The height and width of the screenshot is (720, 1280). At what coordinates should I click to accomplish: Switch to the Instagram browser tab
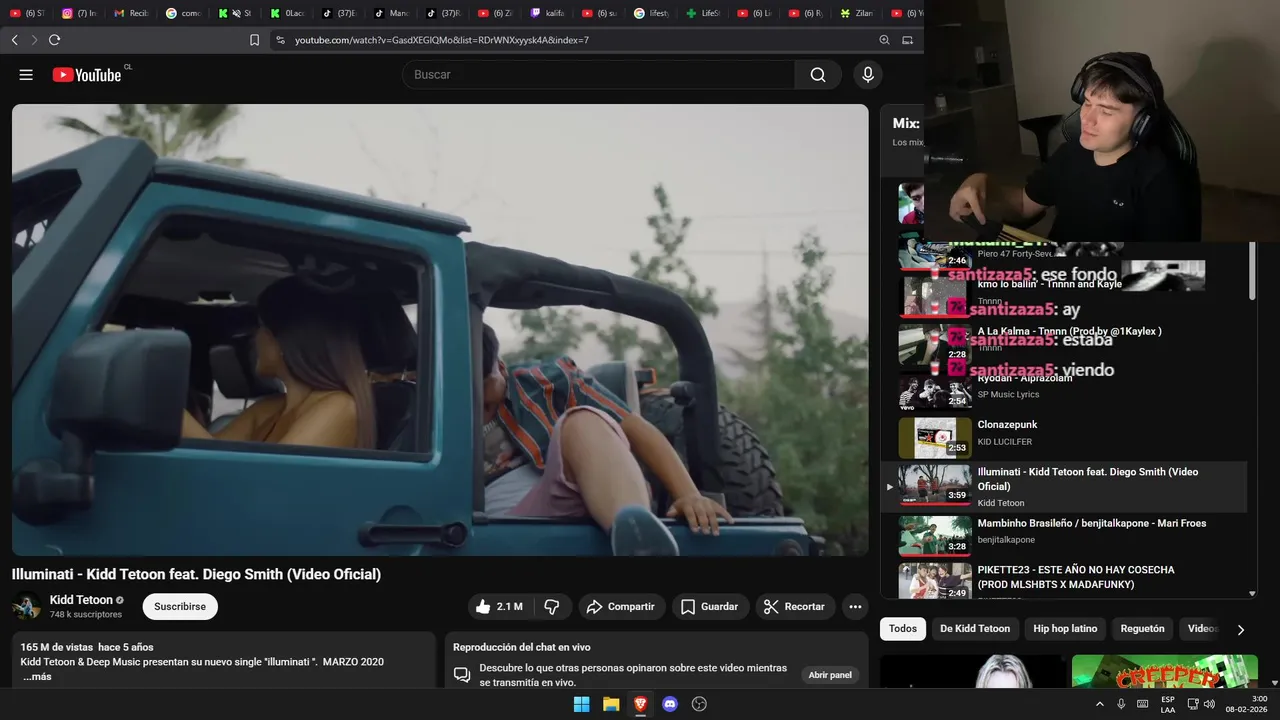pyautogui.click(x=80, y=13)
